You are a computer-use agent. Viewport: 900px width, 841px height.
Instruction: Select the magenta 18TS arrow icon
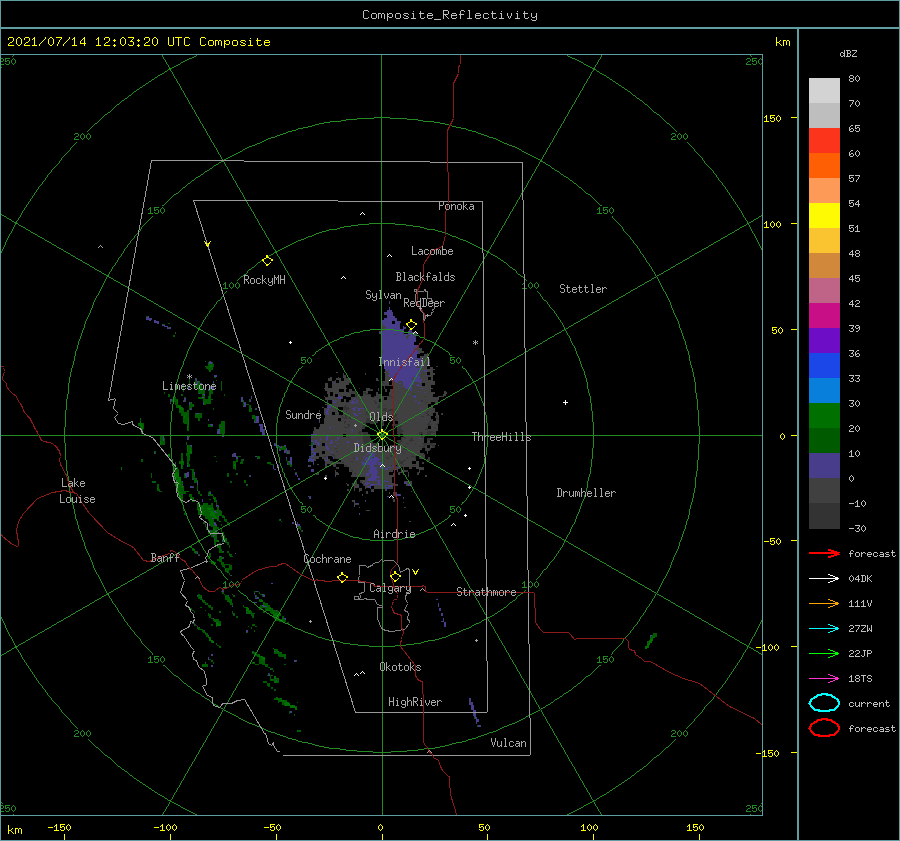pyautogui.click(x=824, y=679)
